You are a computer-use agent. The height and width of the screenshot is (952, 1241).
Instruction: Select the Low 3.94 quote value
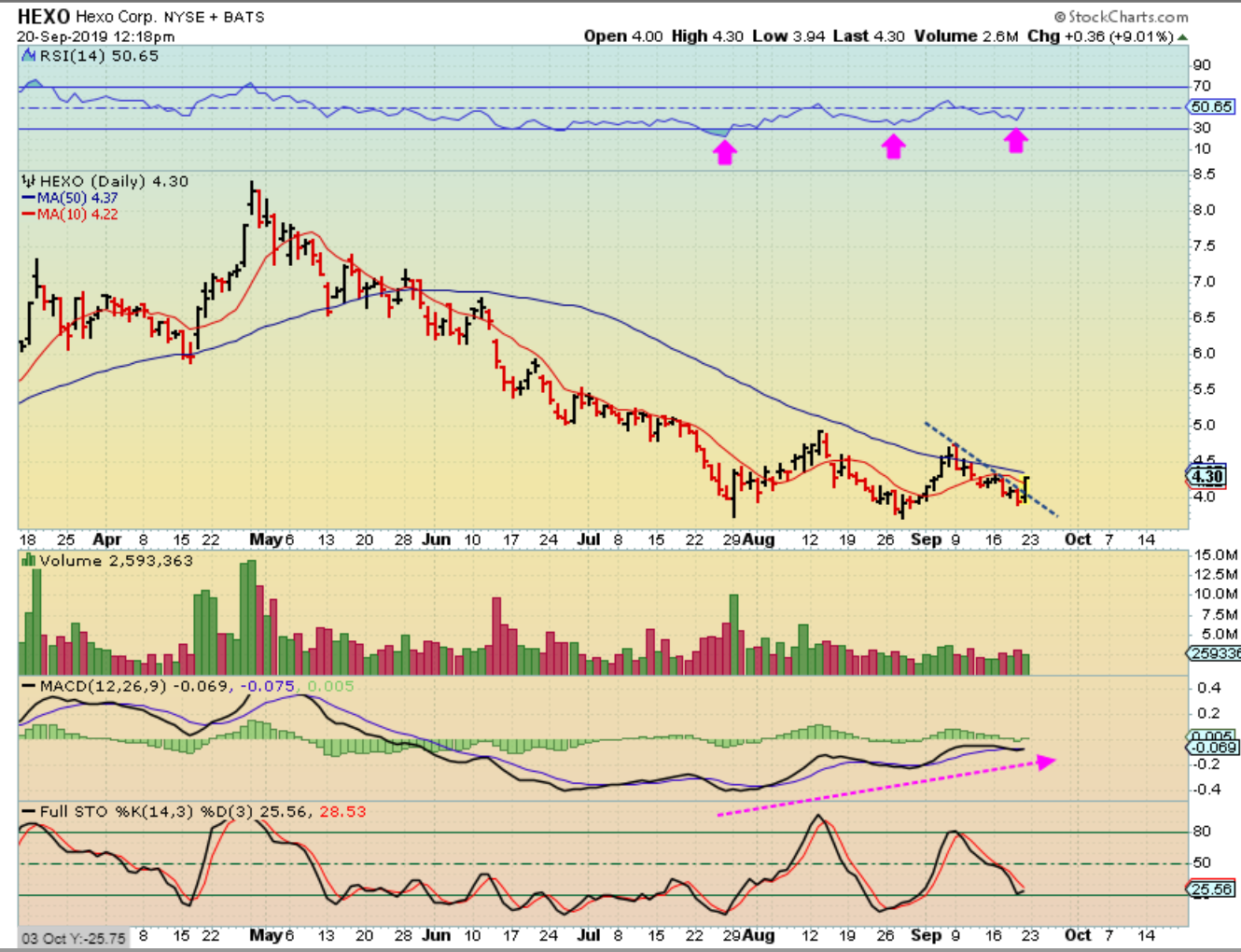(x=788, y=36)
